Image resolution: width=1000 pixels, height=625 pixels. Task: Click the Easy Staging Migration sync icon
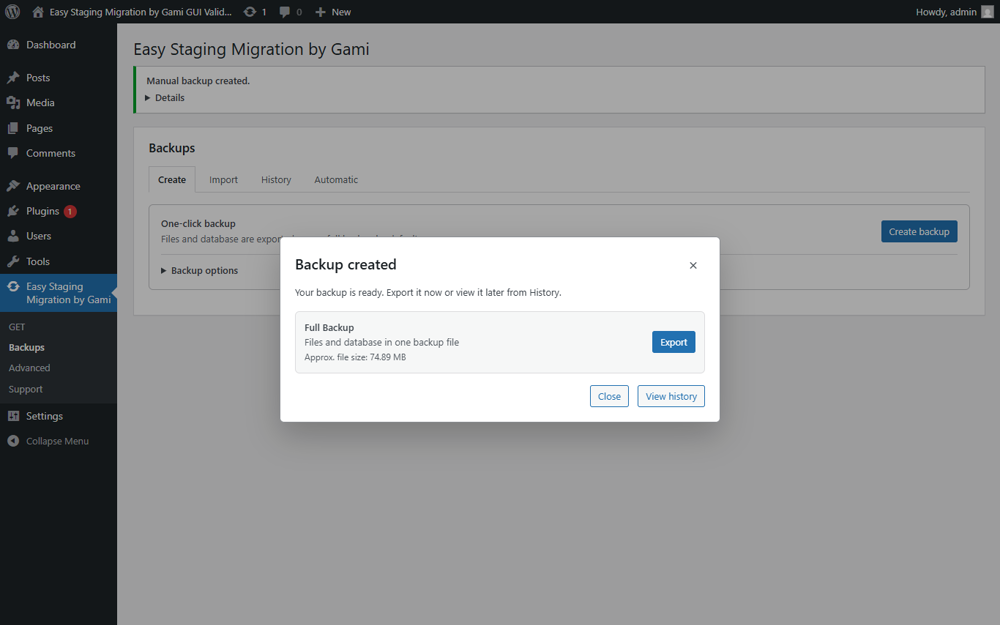(x=13, y=286)
